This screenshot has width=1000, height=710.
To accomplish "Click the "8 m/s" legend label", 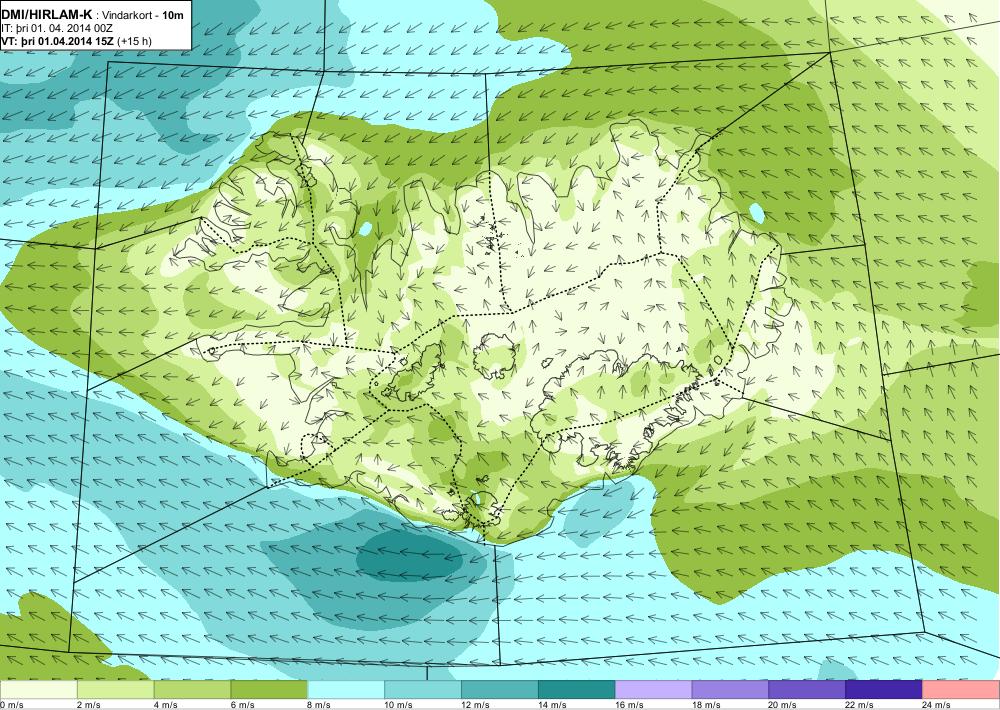I will [x=319, y=705].
